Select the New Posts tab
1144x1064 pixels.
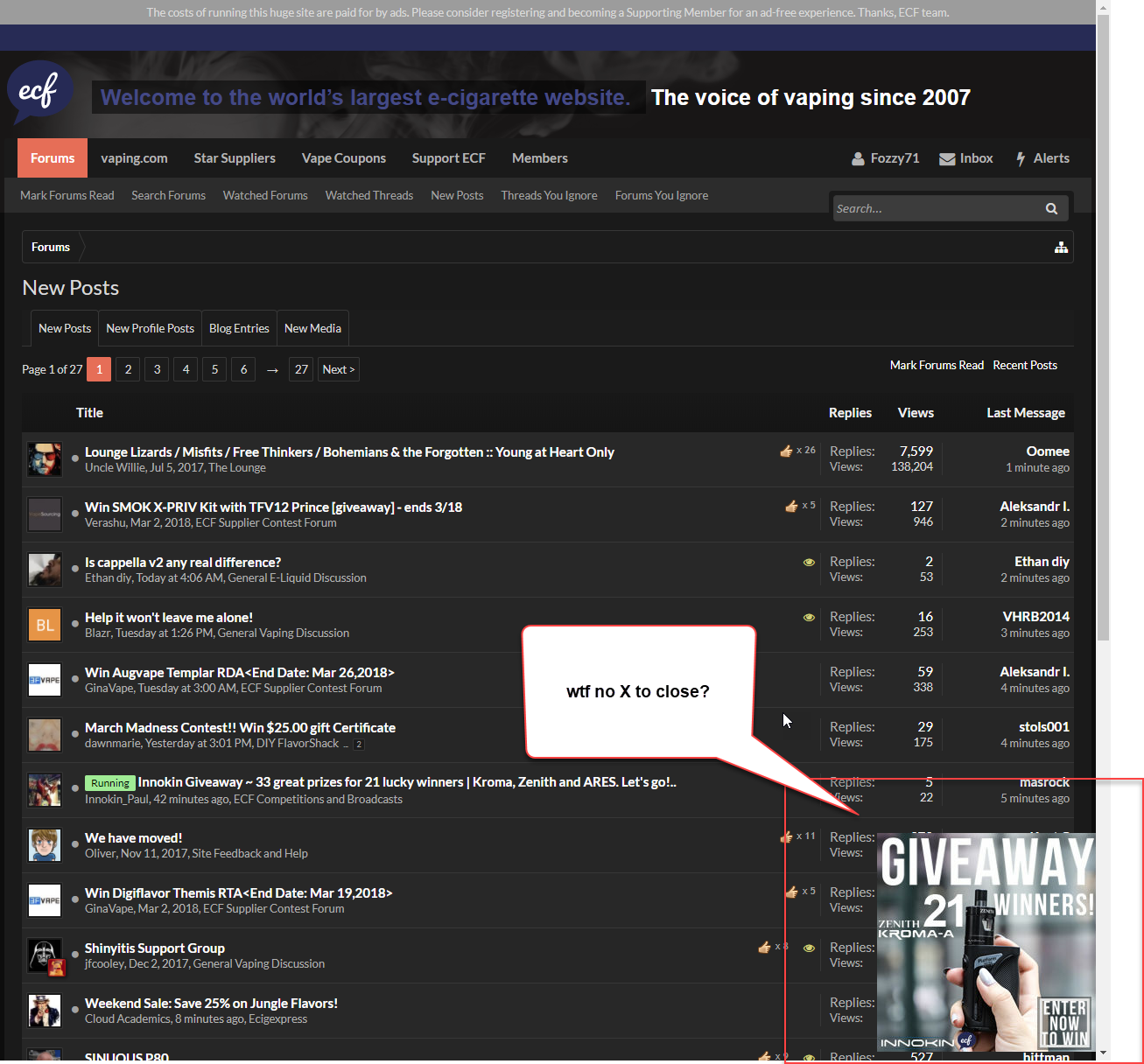point(65,328)
